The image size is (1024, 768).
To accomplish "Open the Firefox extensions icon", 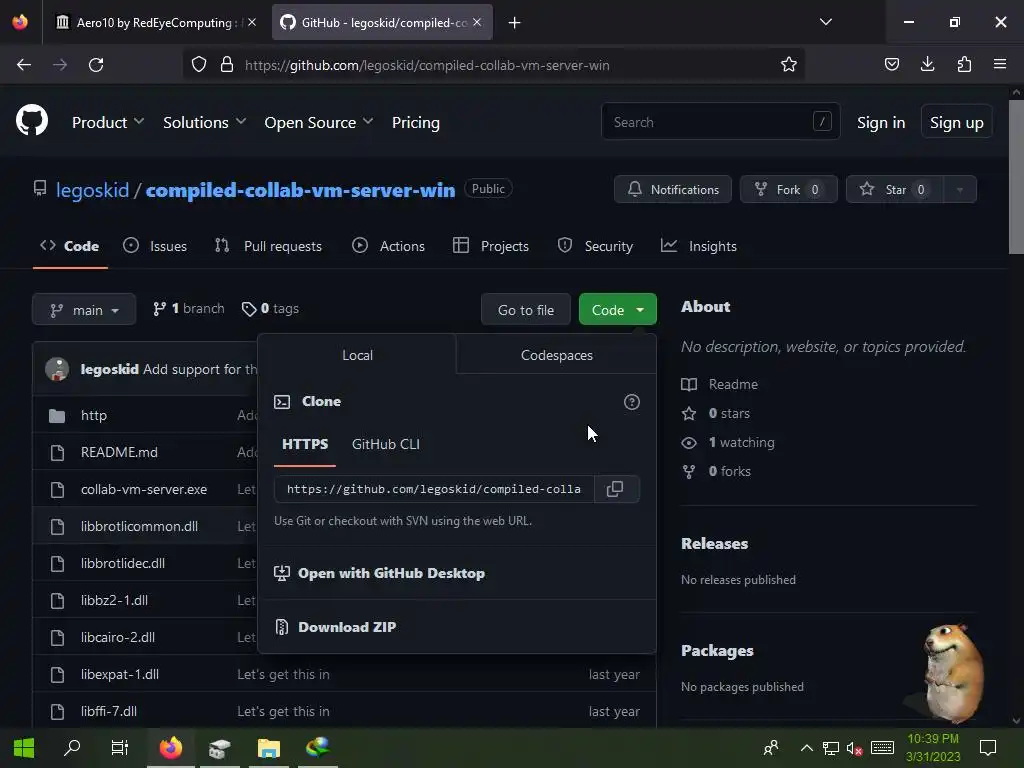I will pyautogui.click(x=964, y=64).
